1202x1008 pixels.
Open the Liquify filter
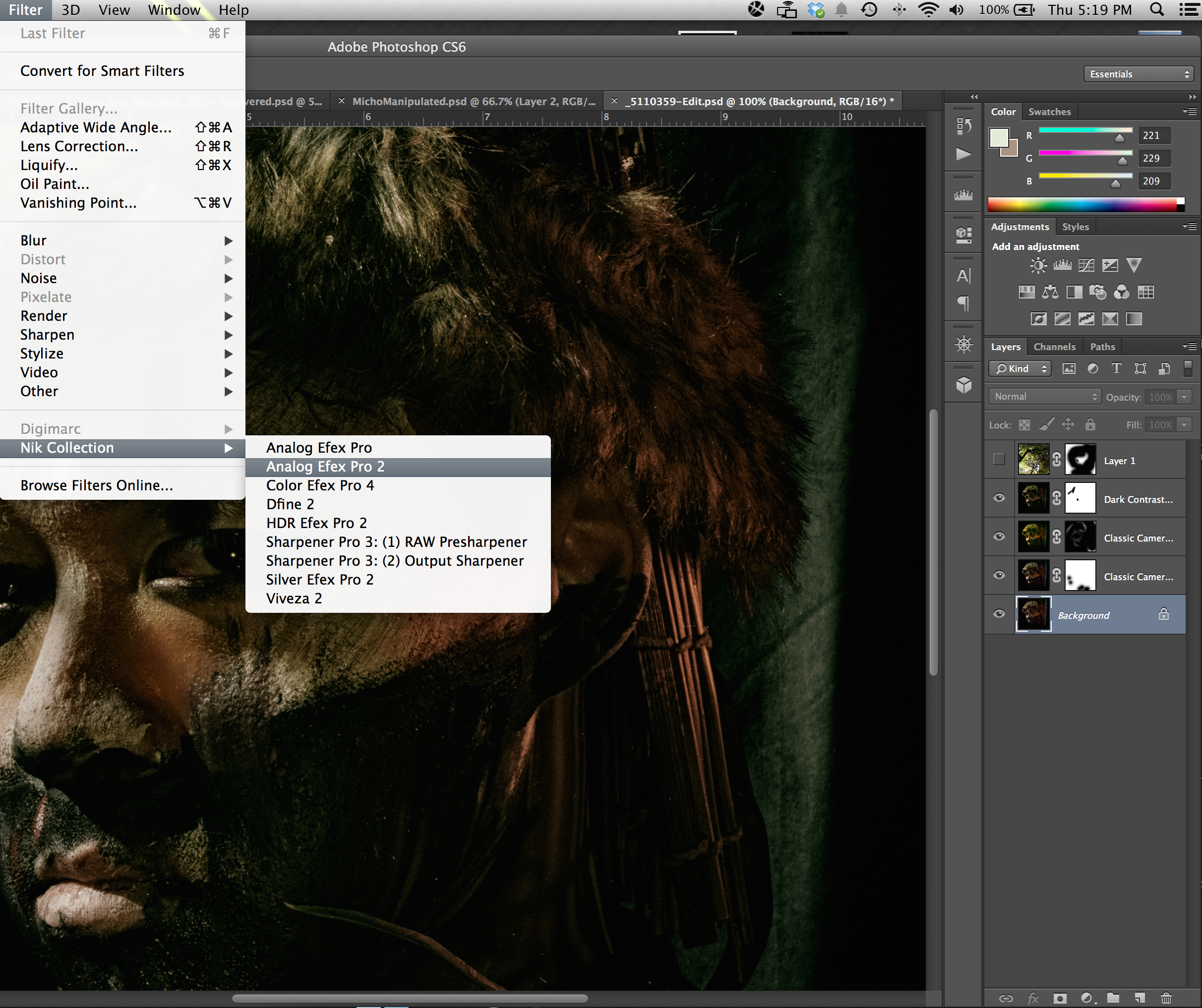click(x=122, y=165)
